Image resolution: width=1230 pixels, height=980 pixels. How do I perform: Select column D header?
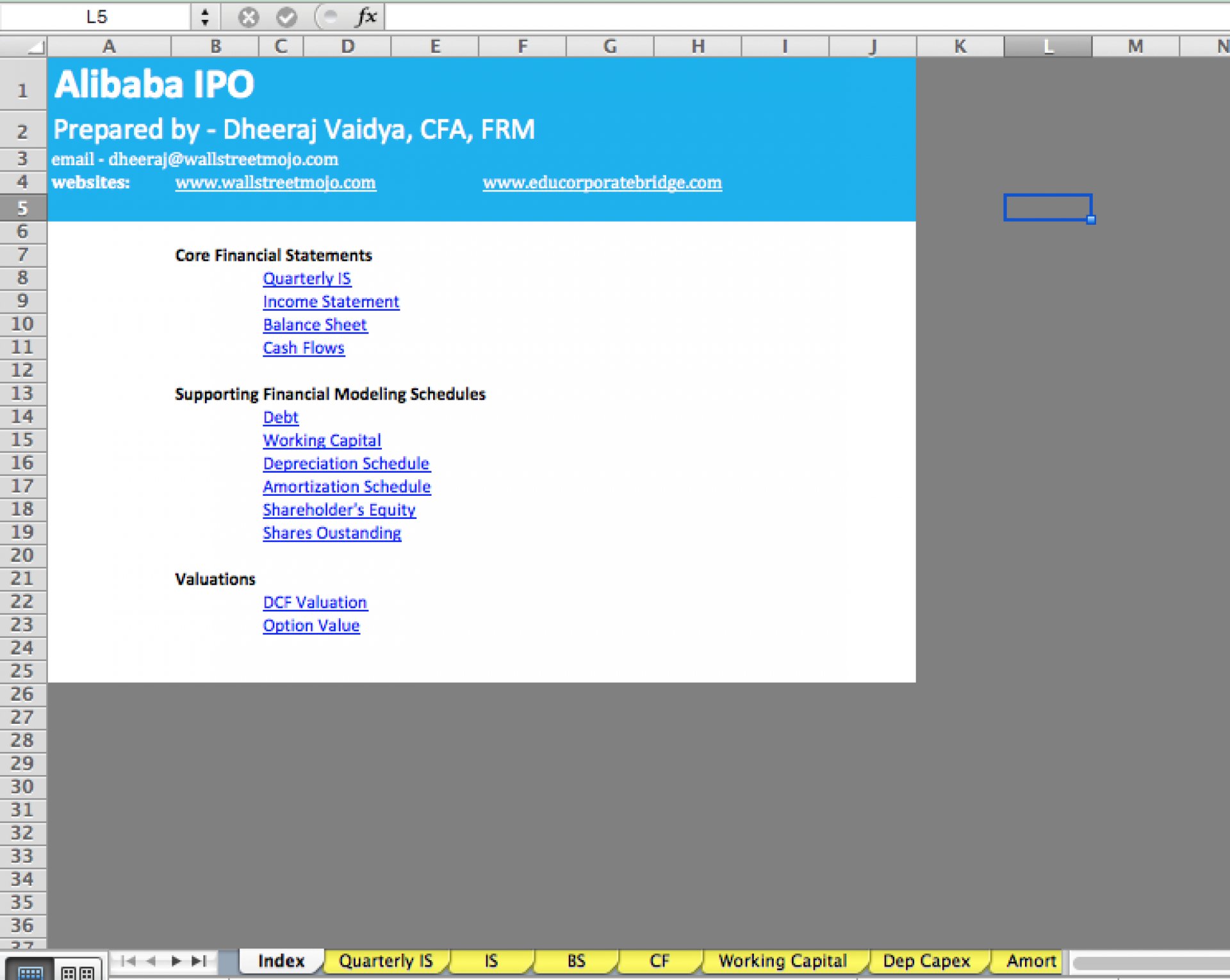347,46
